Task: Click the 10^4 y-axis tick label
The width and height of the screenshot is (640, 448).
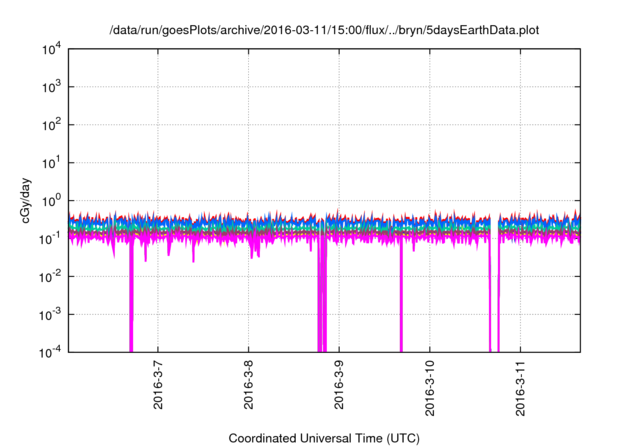Action: click(52, 50)
